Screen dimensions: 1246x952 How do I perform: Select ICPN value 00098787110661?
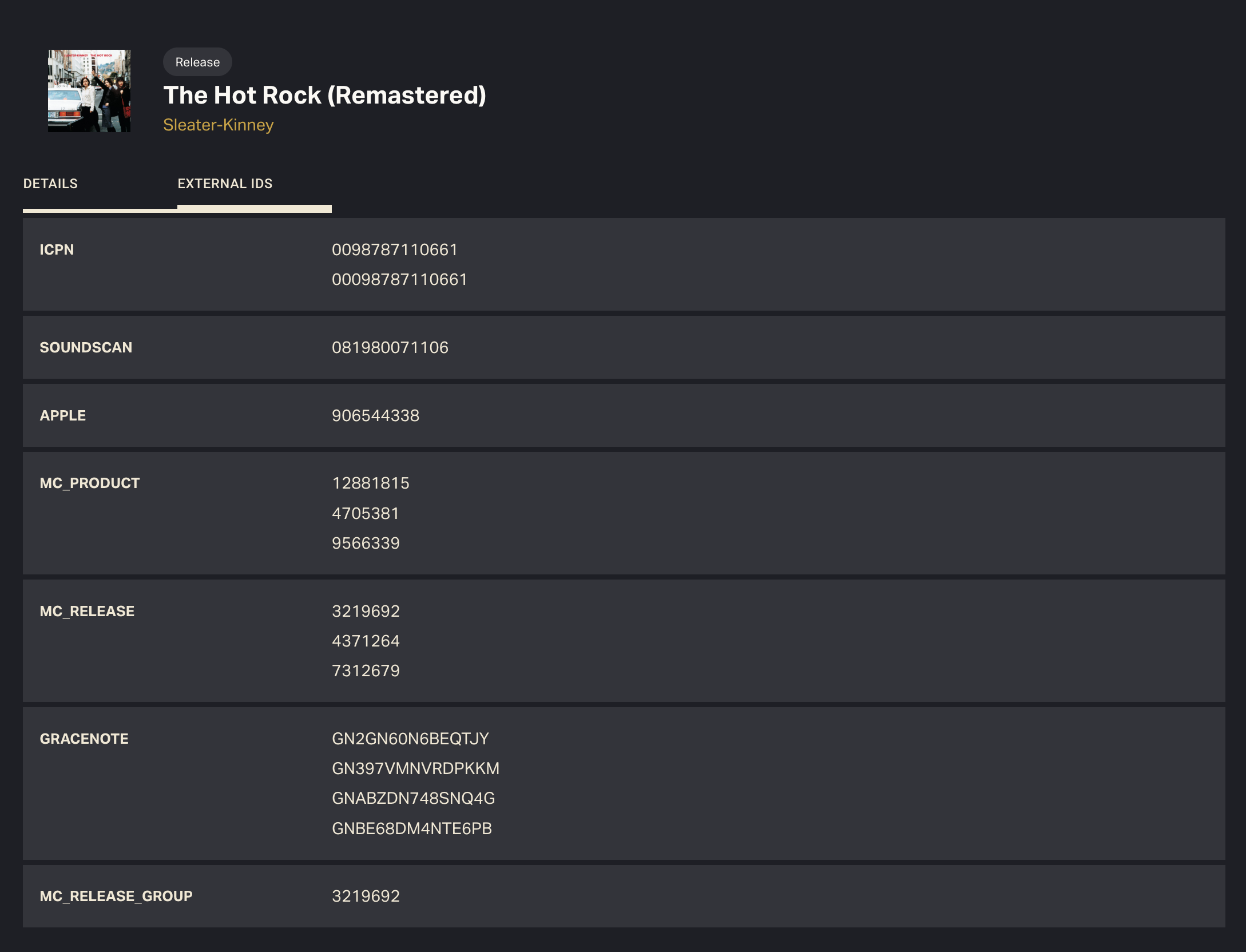tap(400, 279)
